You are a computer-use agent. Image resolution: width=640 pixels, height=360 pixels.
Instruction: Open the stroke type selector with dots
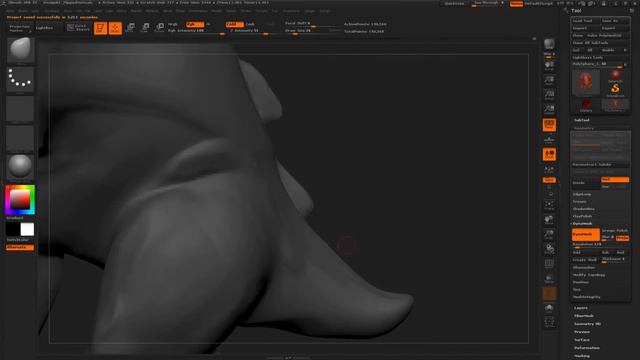[20, 79]
